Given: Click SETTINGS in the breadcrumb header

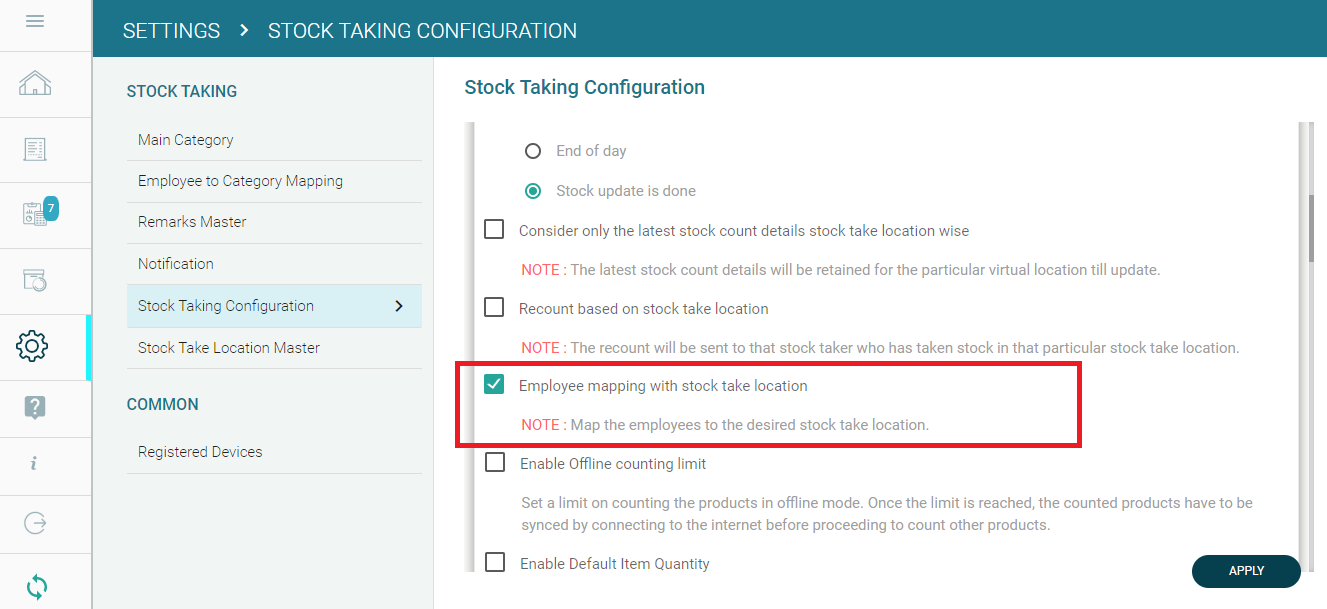Looking at the screenshot, I should [171, 31].
